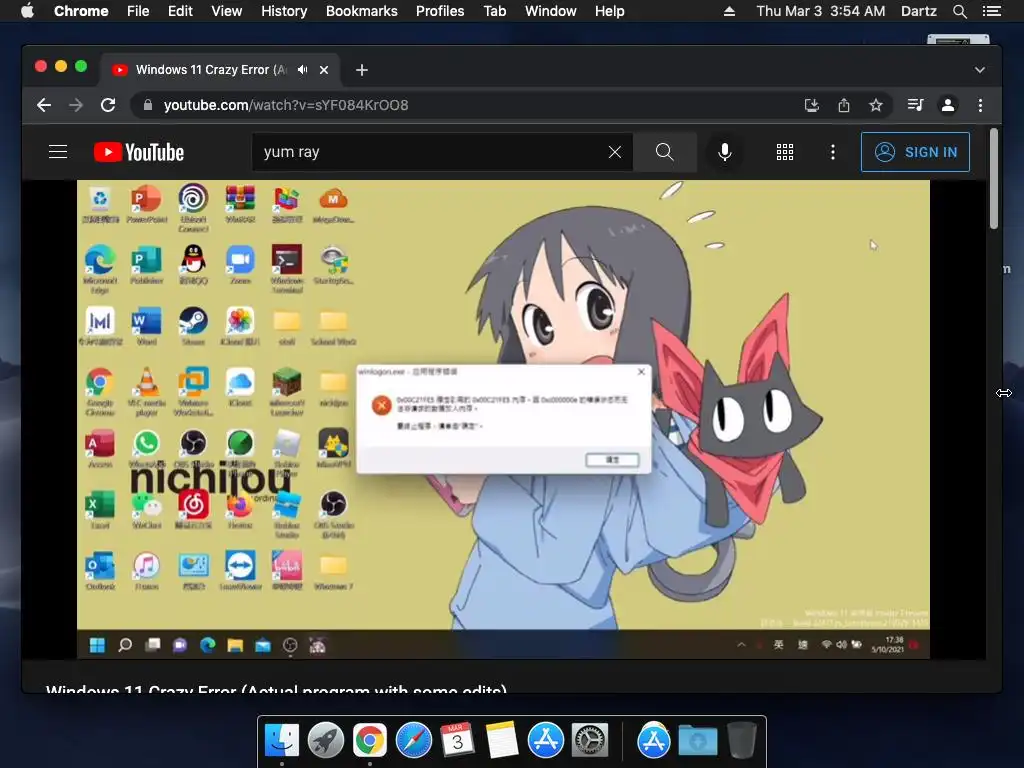Go forward in browser history
Viewport: 1024px width, 768px height.
[76, 105]
